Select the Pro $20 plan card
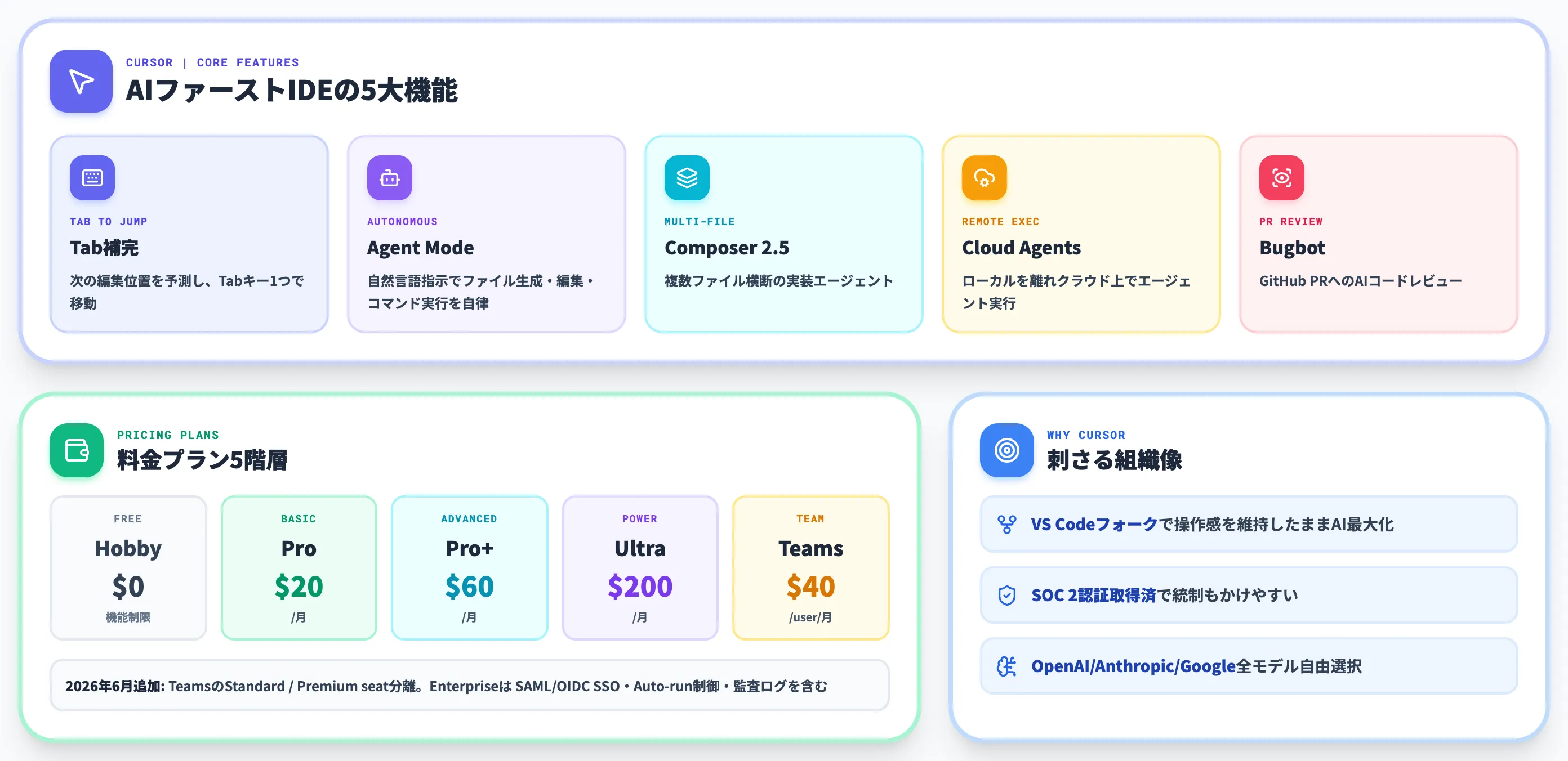The height and width of the screenshot is (761, 1568). point(299,567)
